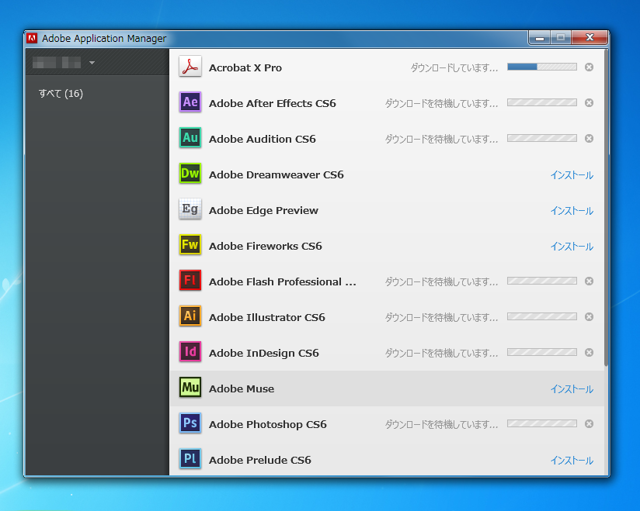This screenshot has height=511, width=640.
Task: Cancel the Flash Professional queued download
Action: click(x=589, y=281)
